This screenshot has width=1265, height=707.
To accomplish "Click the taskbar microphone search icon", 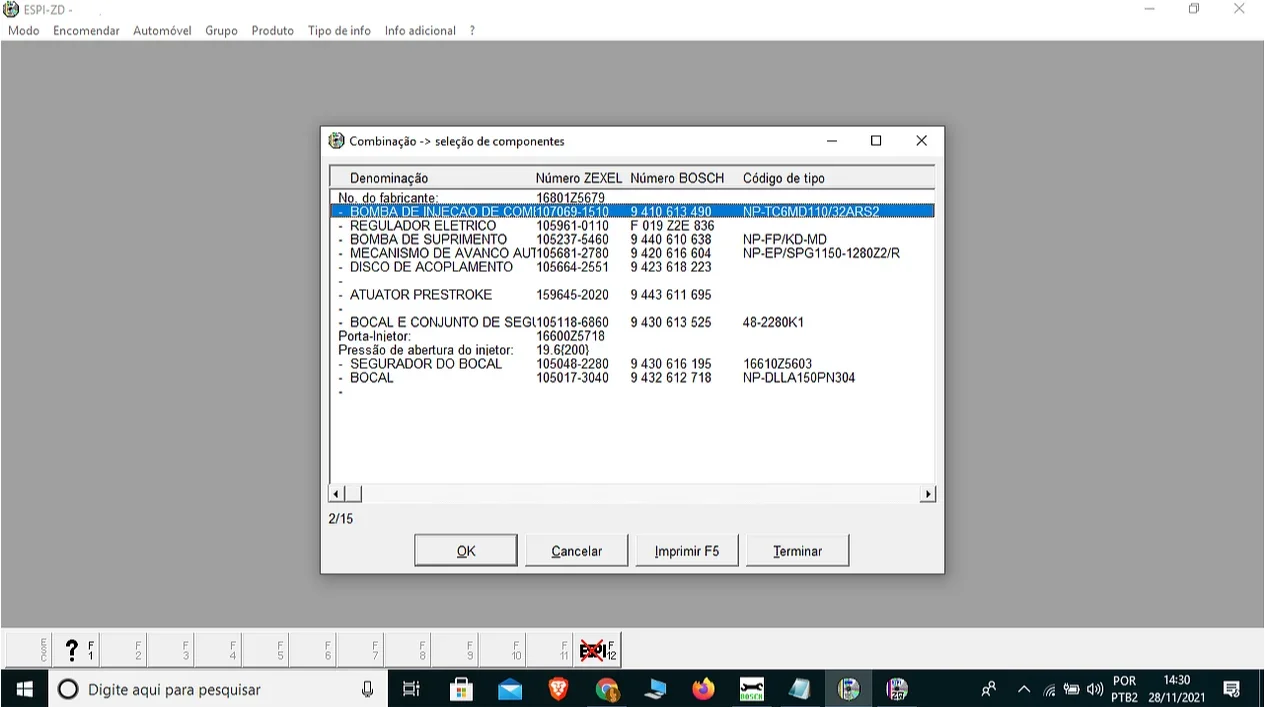I will 367,689.
